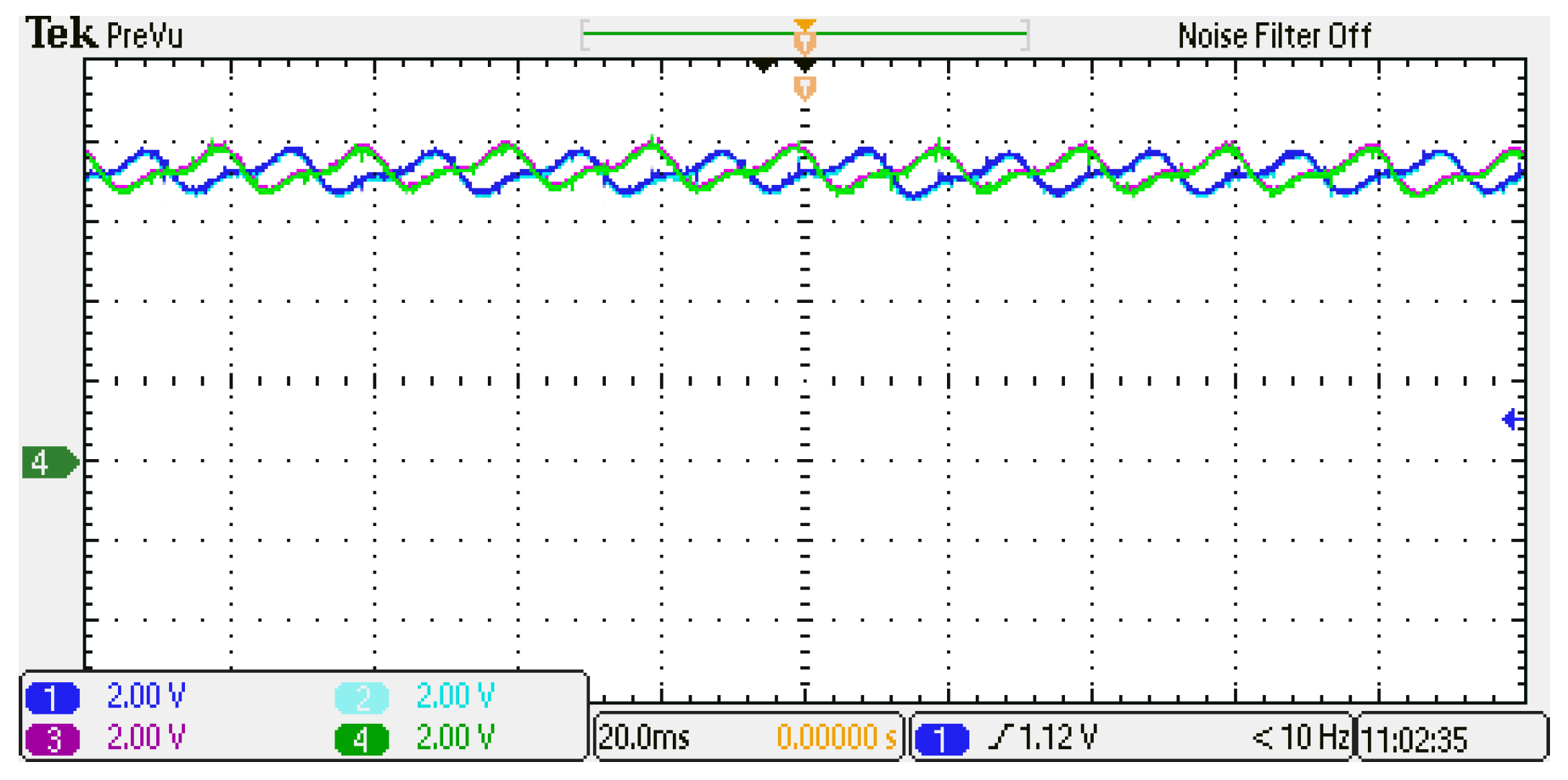Click the orange T marker inside the graticule
The image size is (1568, 780).
(x=805, y=89)
